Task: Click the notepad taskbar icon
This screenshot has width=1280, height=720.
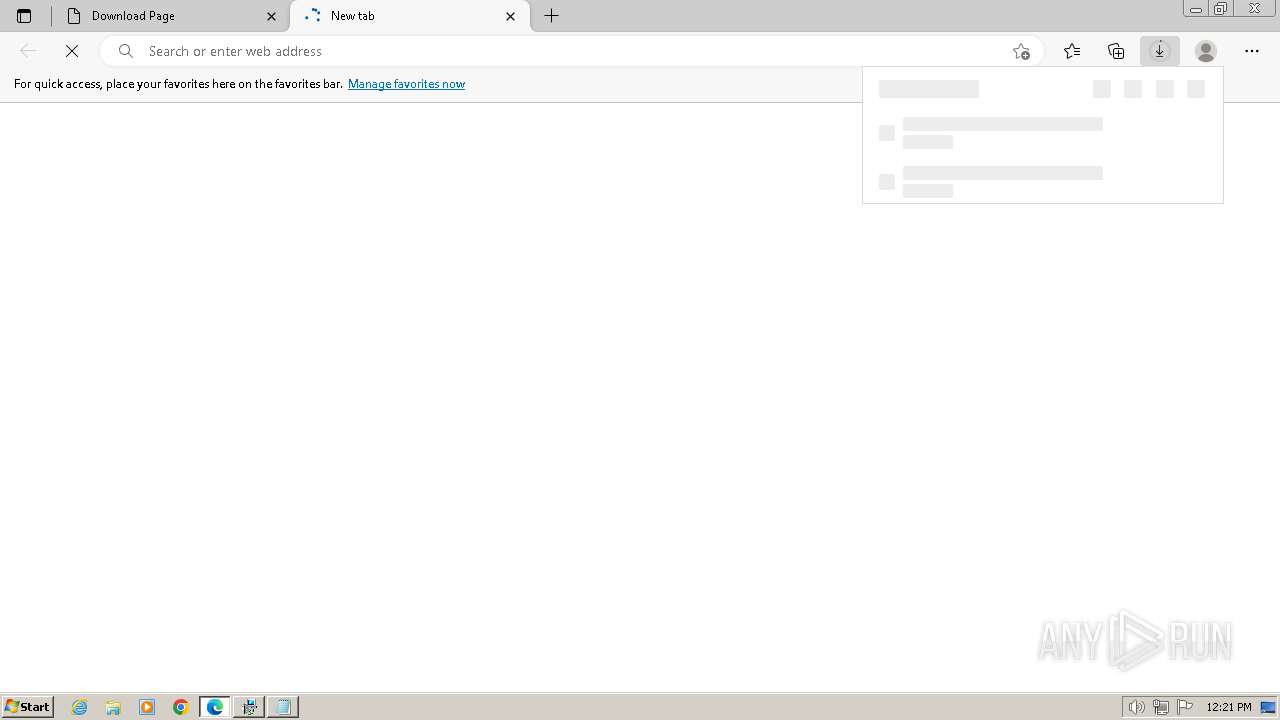Action: click(283, 707)
